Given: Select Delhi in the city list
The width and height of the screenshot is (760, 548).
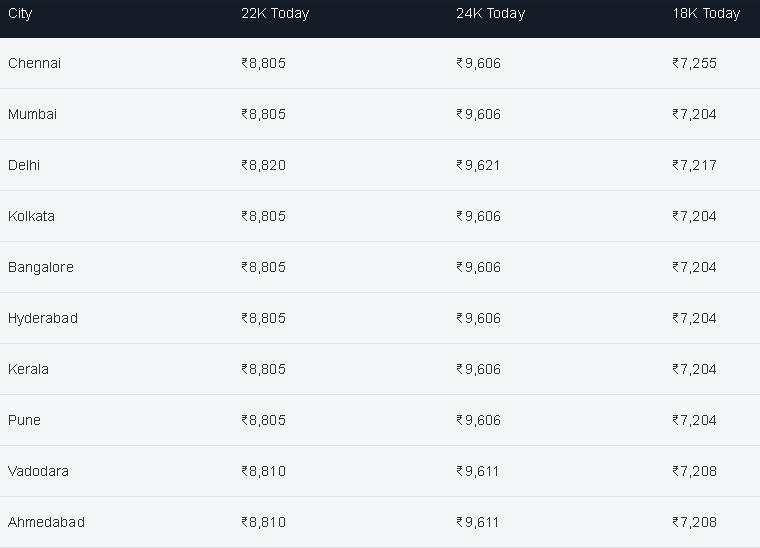Looking at the screenshot, I should (x=24, y=165).
